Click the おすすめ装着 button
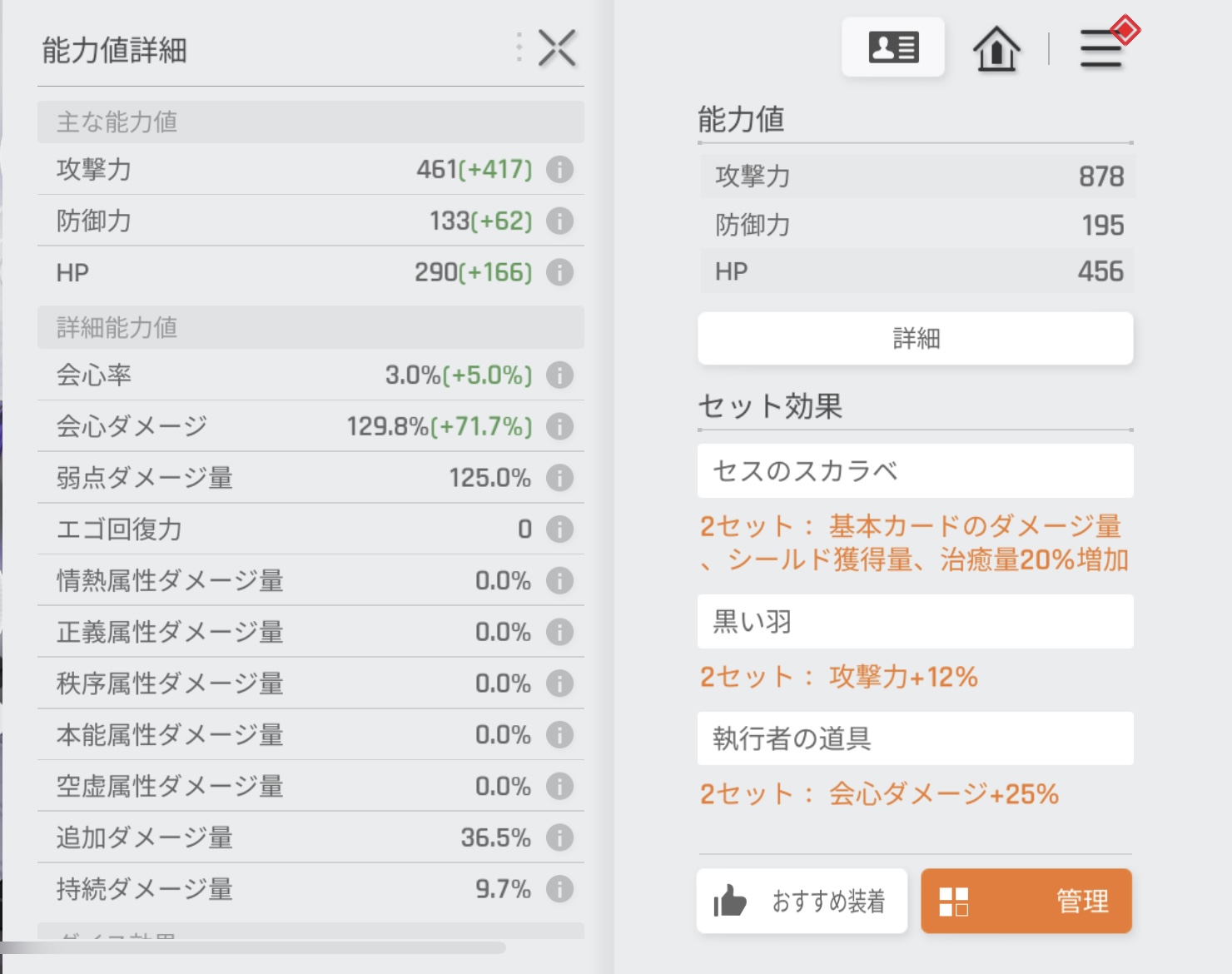 point(802,901)
